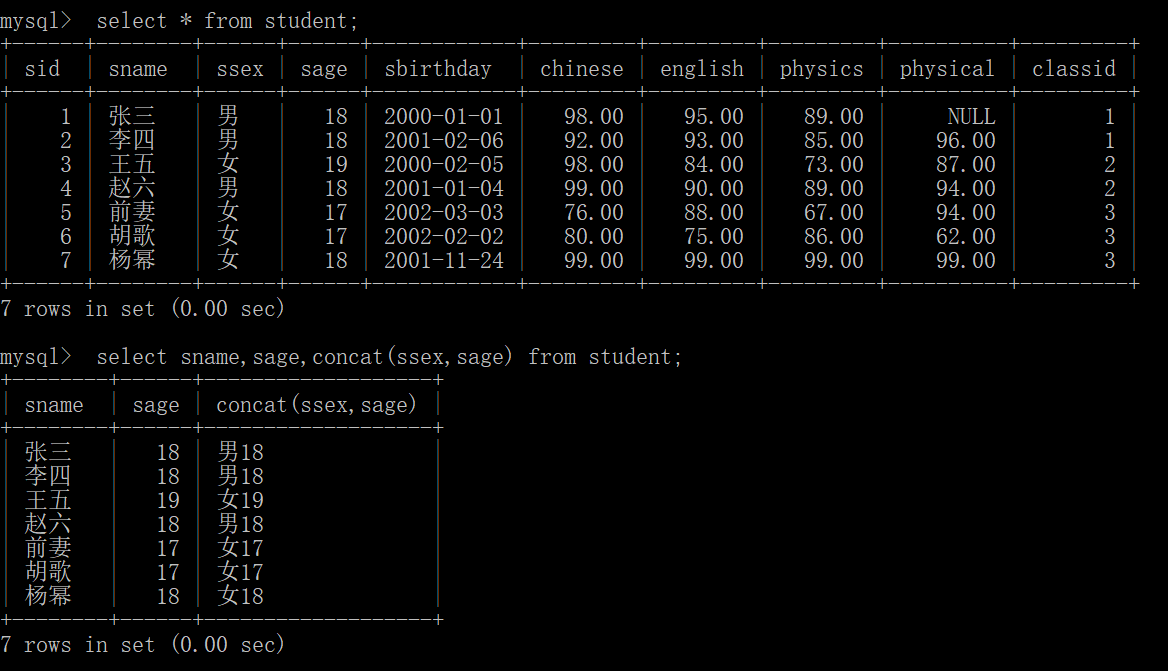
Task: Click the chinese column header
Action: click(x=582, y=69)
